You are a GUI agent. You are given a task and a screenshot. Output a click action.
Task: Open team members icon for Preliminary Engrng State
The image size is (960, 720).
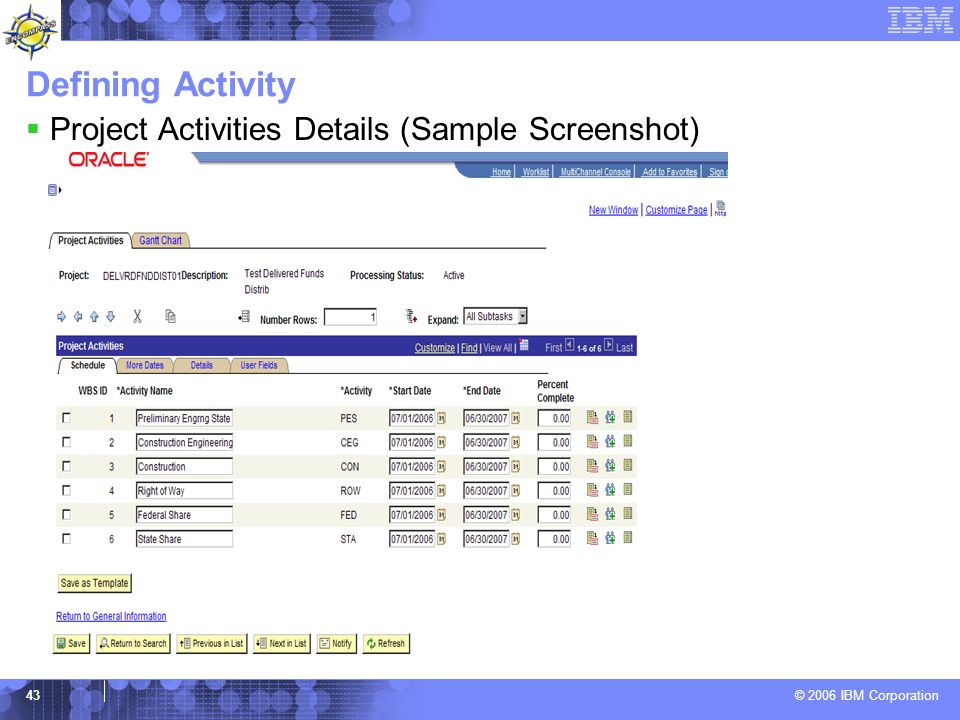610,418
